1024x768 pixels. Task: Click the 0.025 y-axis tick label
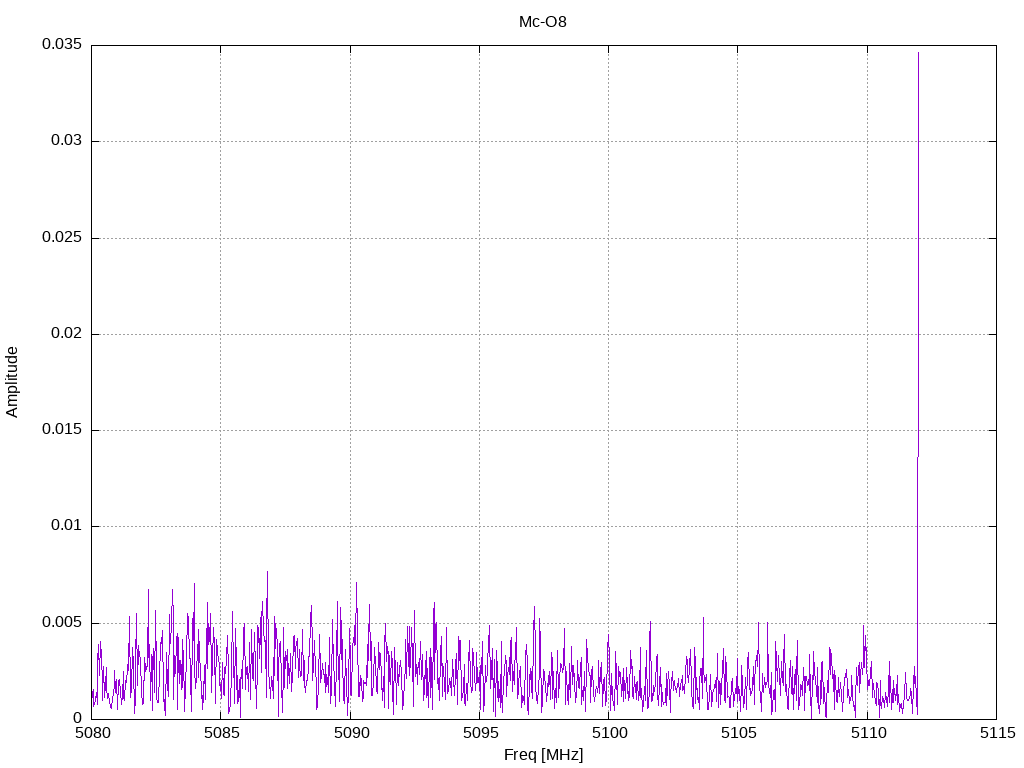point(61,238)
